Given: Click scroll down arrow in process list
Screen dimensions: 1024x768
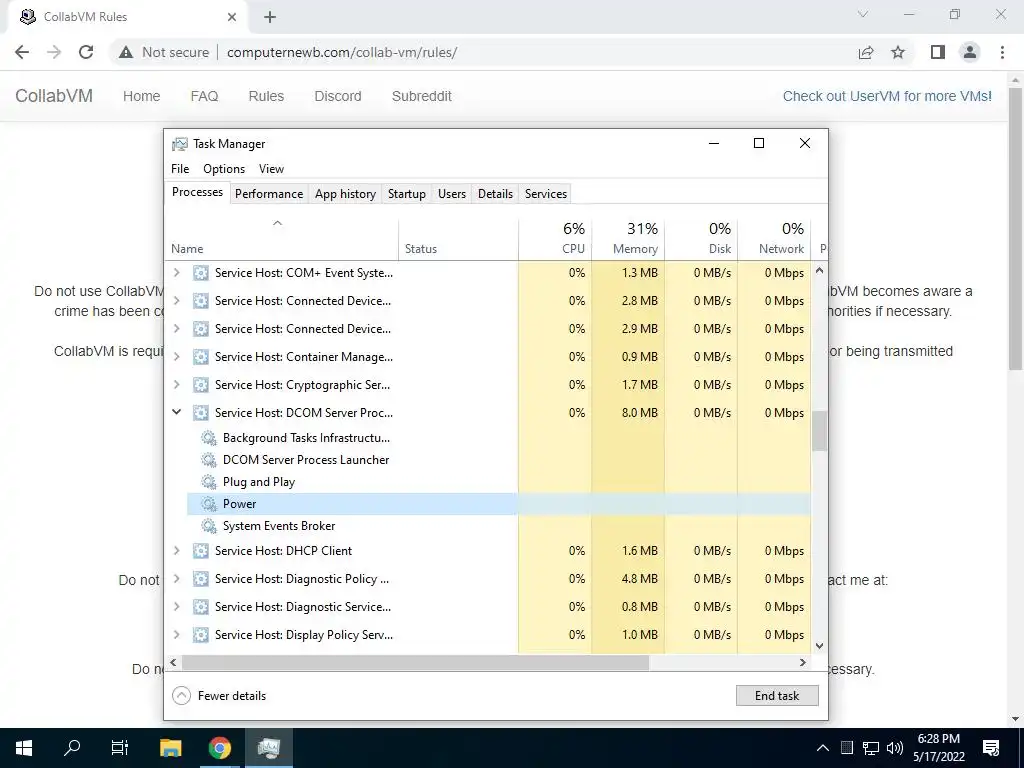Looking at the screenshot, I should 819,646.
